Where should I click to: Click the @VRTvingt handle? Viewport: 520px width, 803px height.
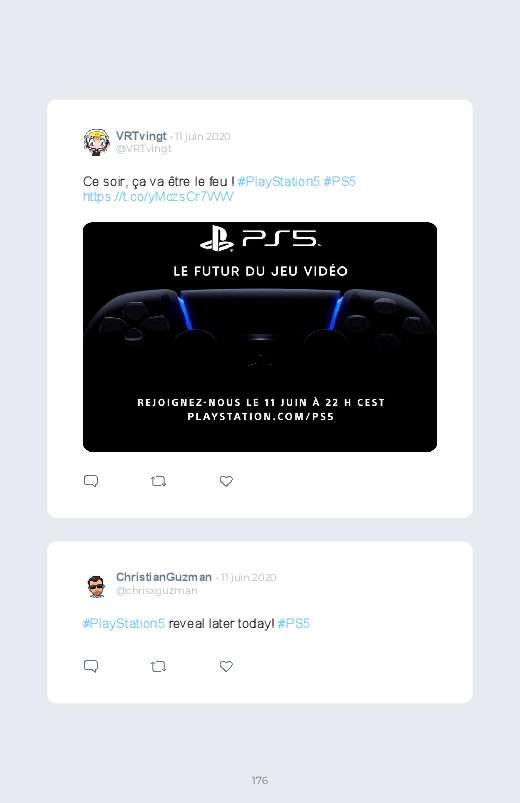point(143,149)
